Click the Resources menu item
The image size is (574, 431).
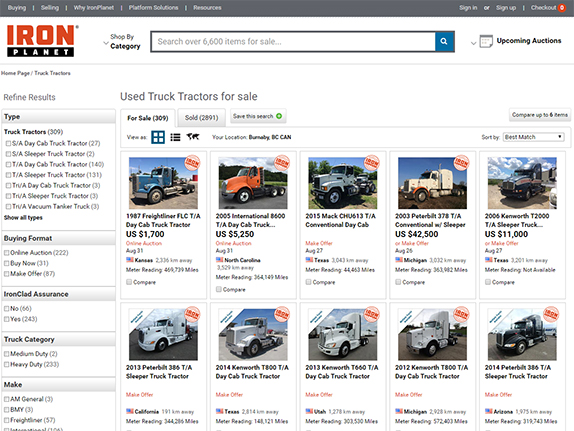click(x=207, y=8)
